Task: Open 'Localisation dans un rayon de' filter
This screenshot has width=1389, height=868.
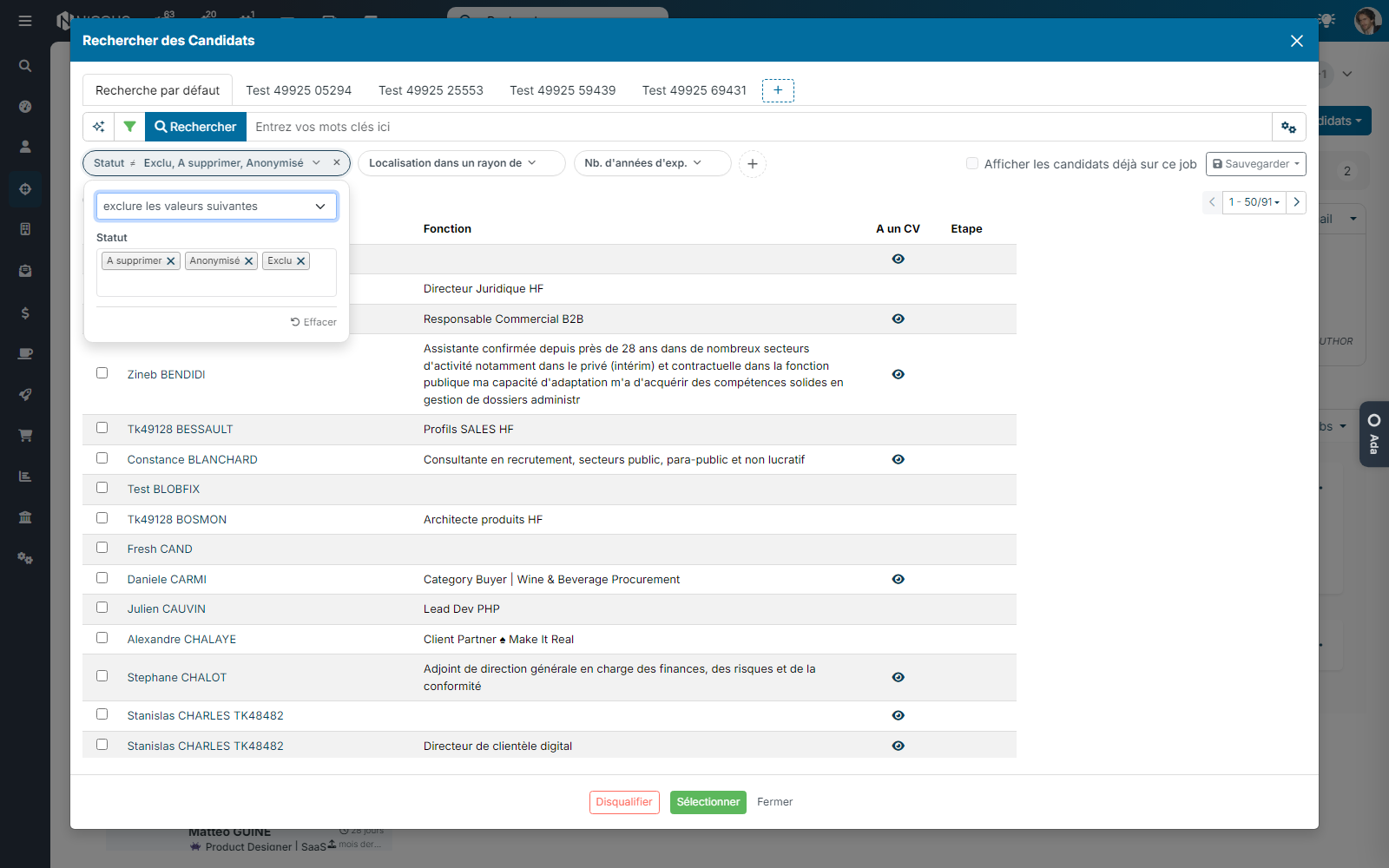Action: point(461,163)
